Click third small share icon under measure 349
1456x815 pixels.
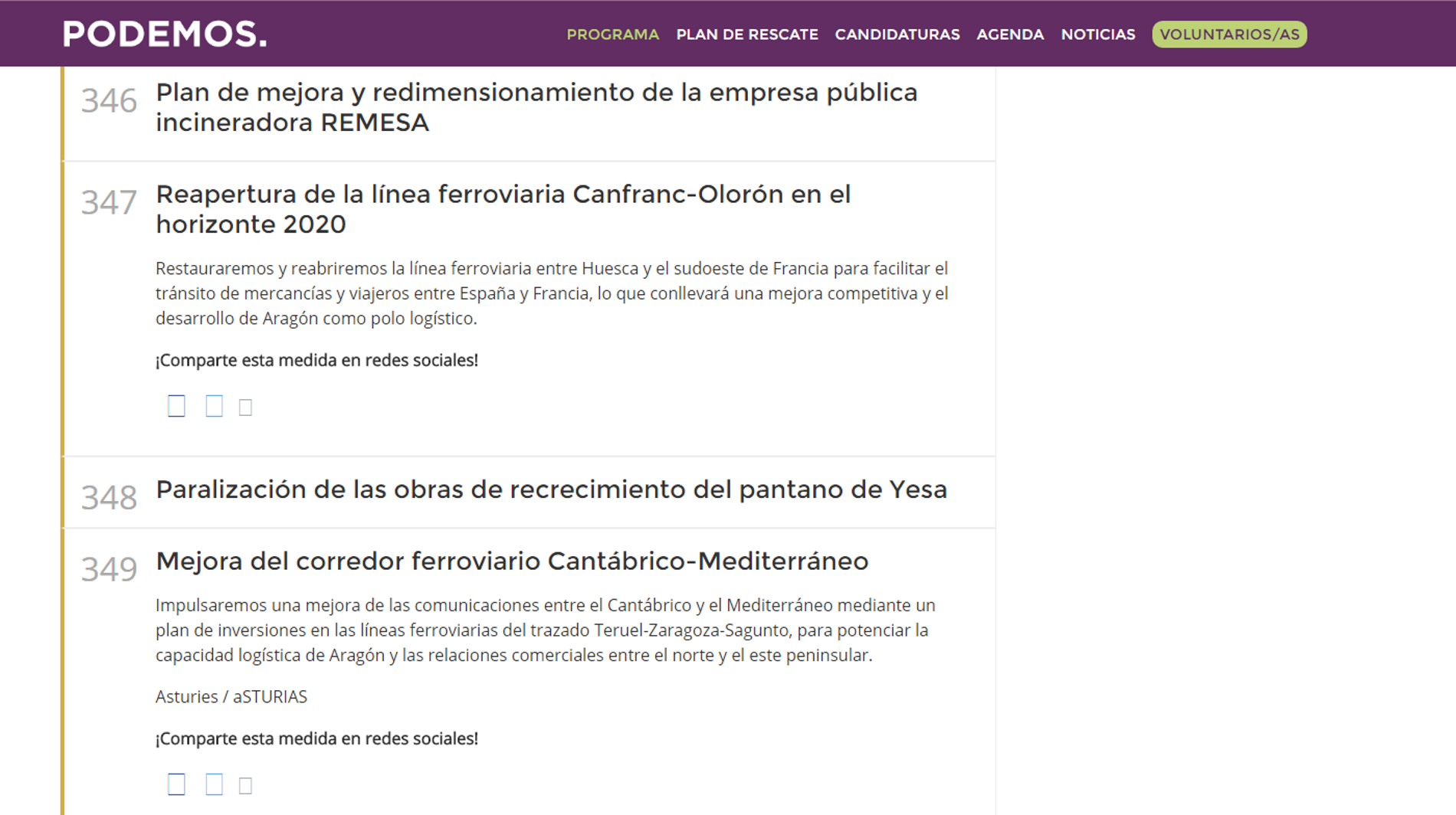coord(245,786)
